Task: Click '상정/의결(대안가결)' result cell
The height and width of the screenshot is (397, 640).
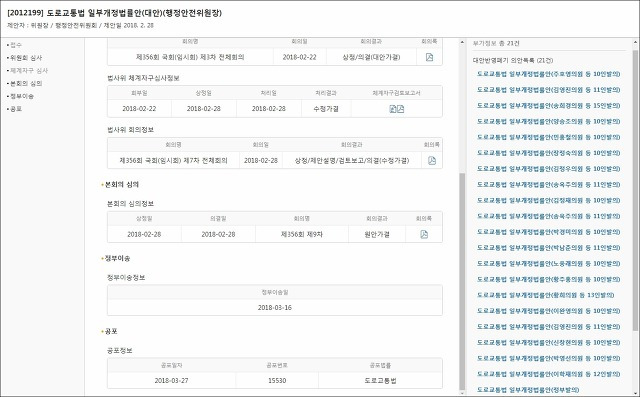Action: tap(371, 57)
